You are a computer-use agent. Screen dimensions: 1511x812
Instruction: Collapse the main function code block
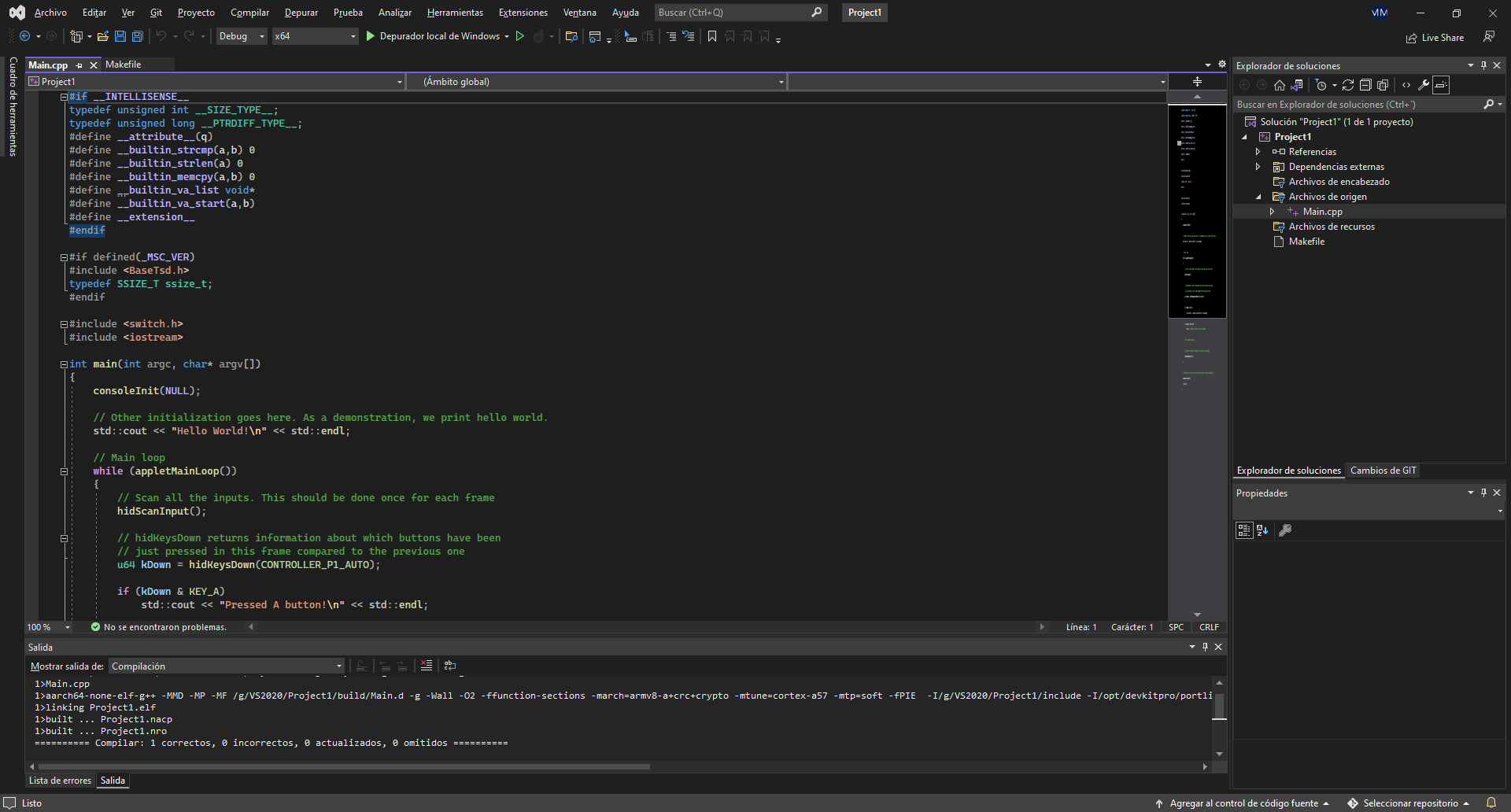coord(64,364)
